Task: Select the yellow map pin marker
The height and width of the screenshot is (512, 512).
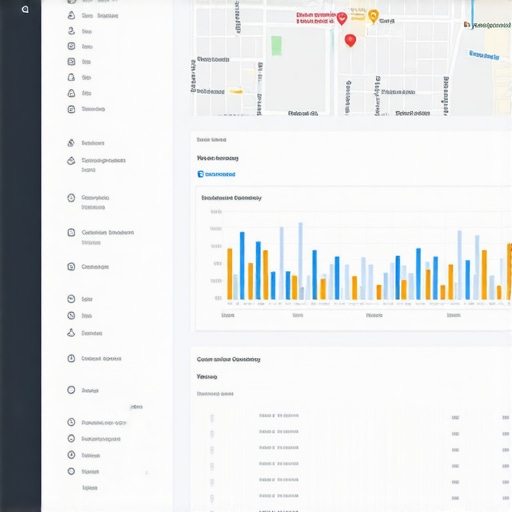Action: click(373, 16)
